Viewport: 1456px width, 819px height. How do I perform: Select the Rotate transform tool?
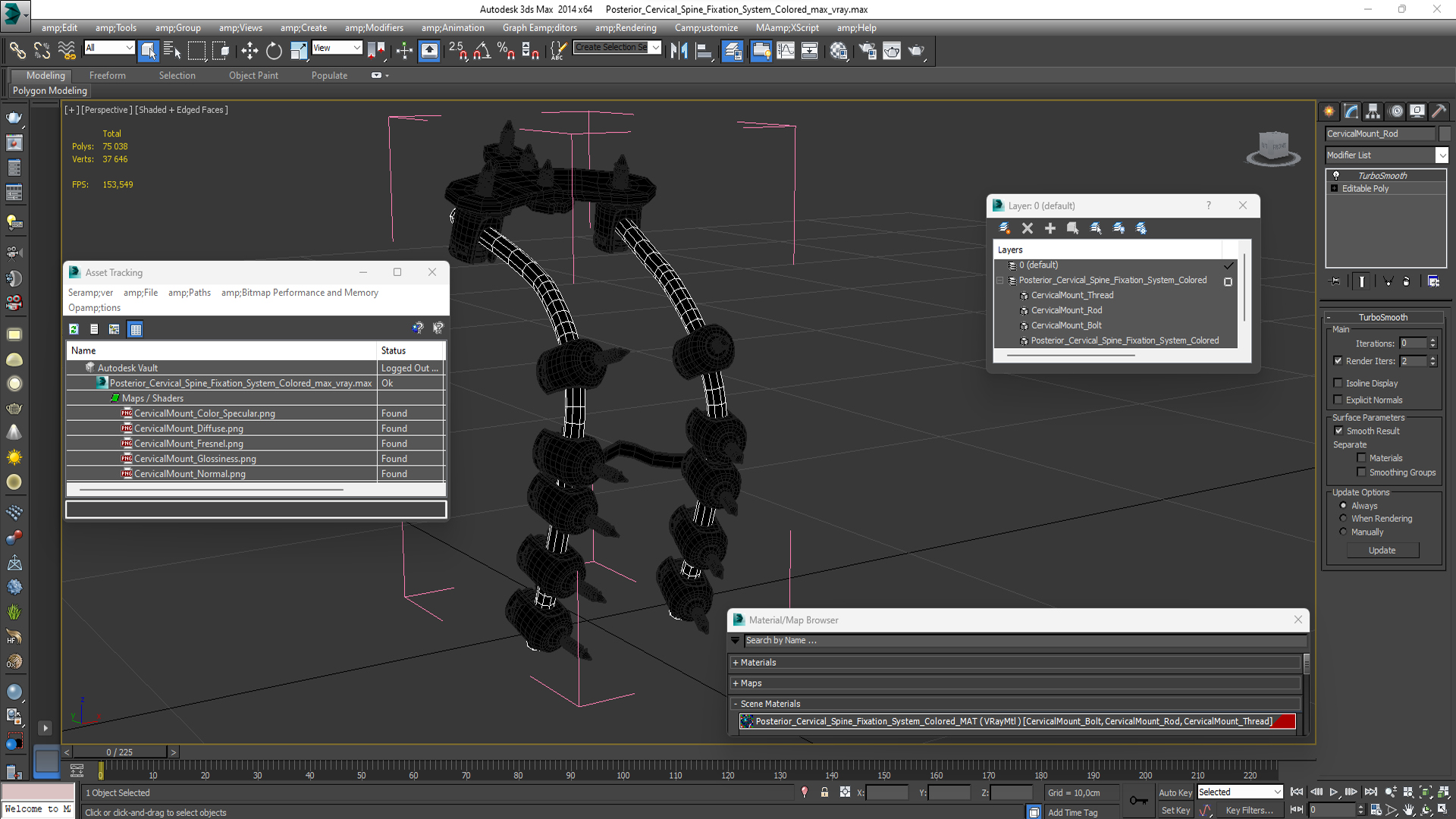point(274,51)
